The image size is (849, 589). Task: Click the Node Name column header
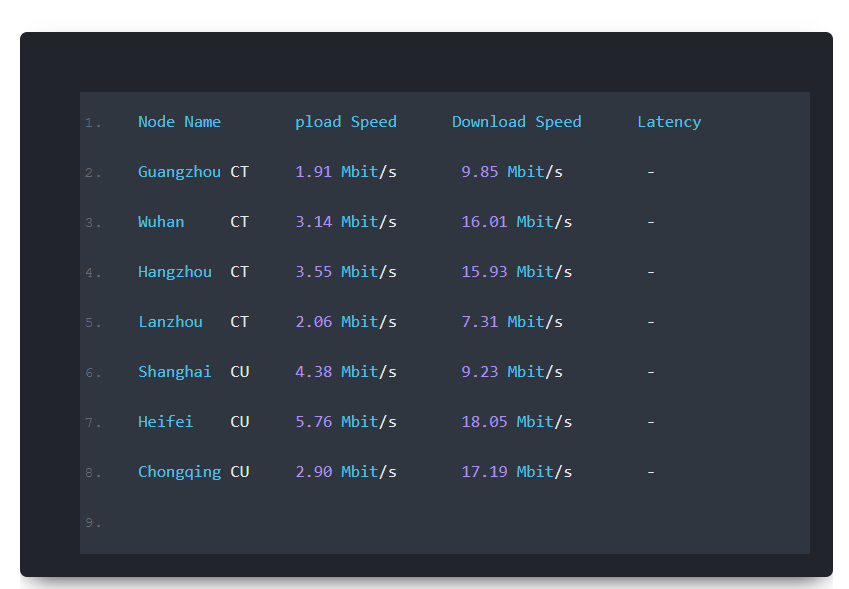tap(179, 121)
